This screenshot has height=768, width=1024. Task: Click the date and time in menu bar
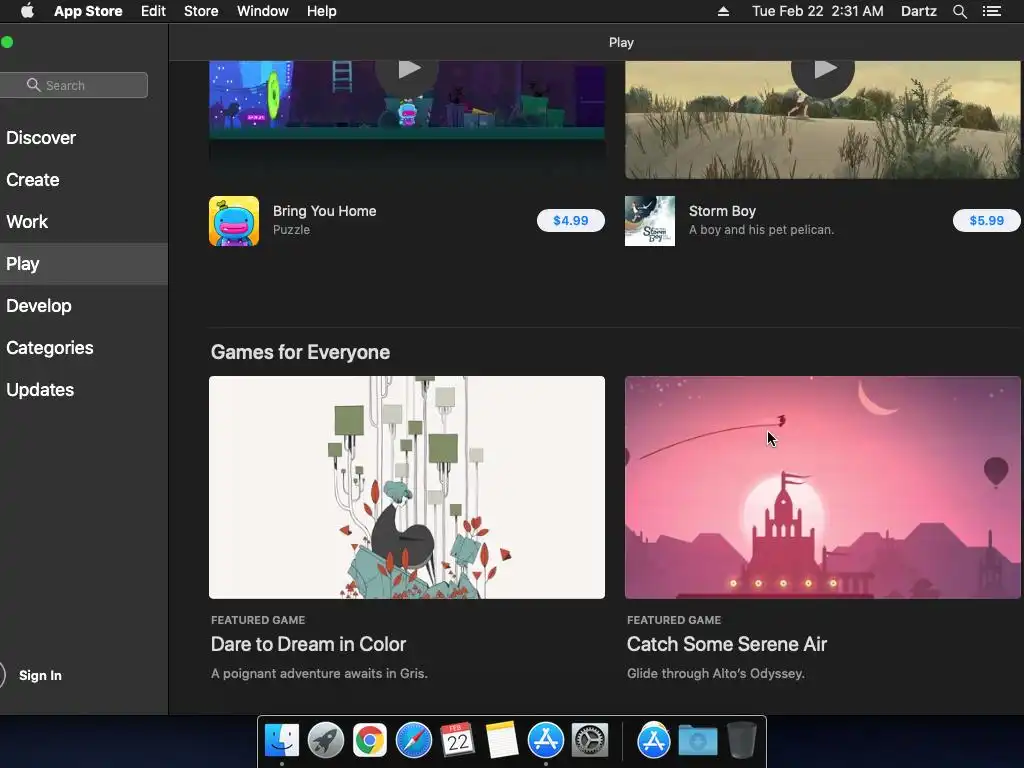[818, 11]
